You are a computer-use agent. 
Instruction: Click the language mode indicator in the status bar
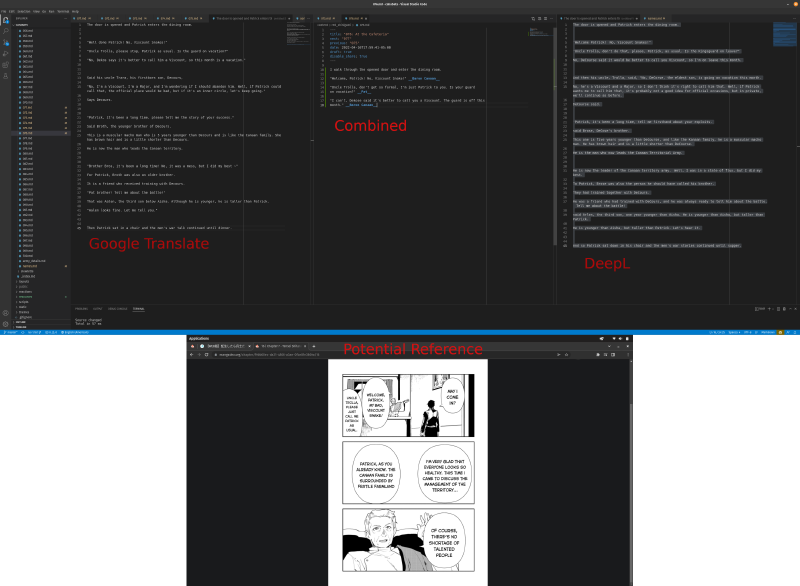click(x=767, y=333)
